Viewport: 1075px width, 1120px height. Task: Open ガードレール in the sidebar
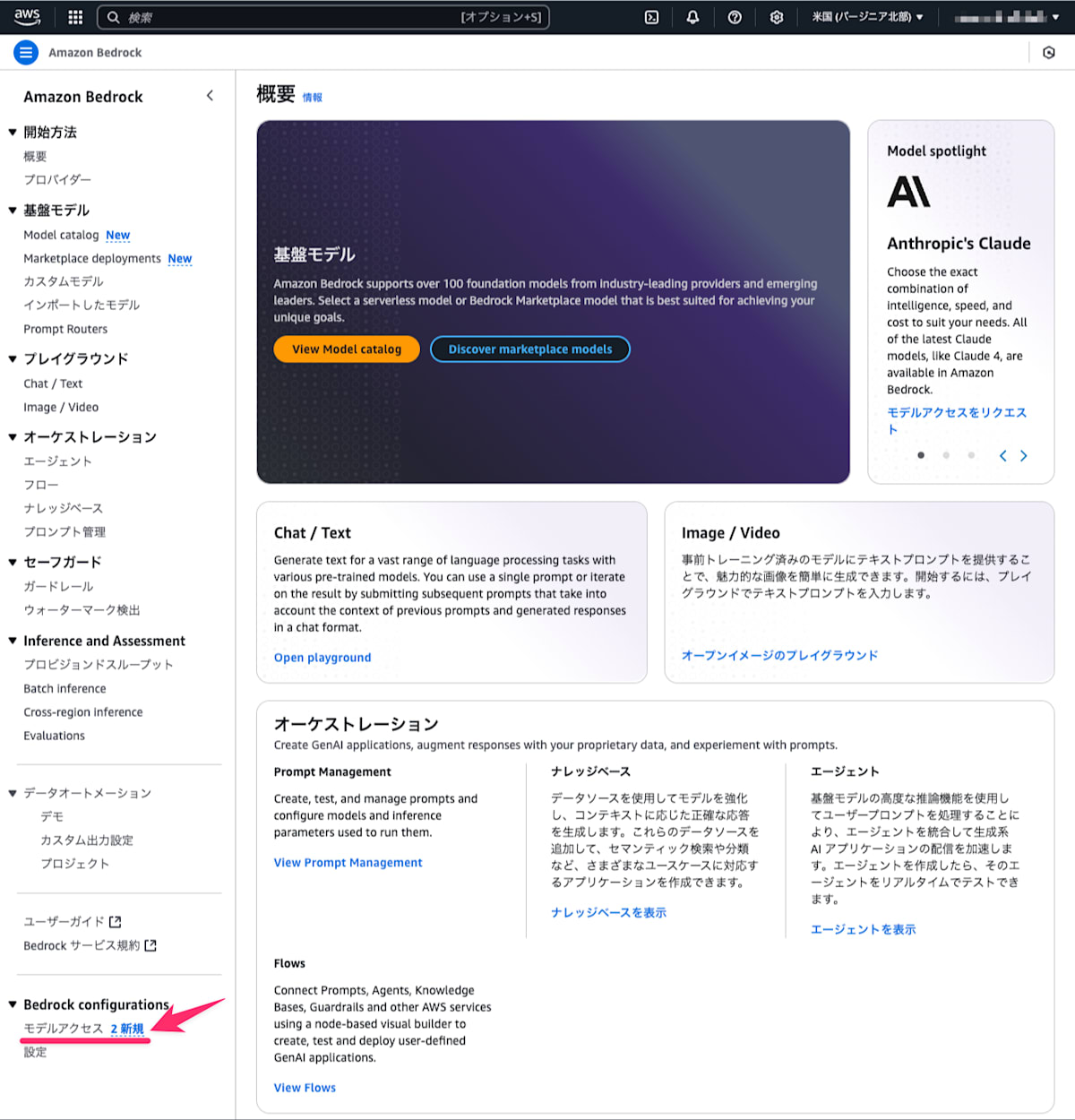[x=58, y=587]
